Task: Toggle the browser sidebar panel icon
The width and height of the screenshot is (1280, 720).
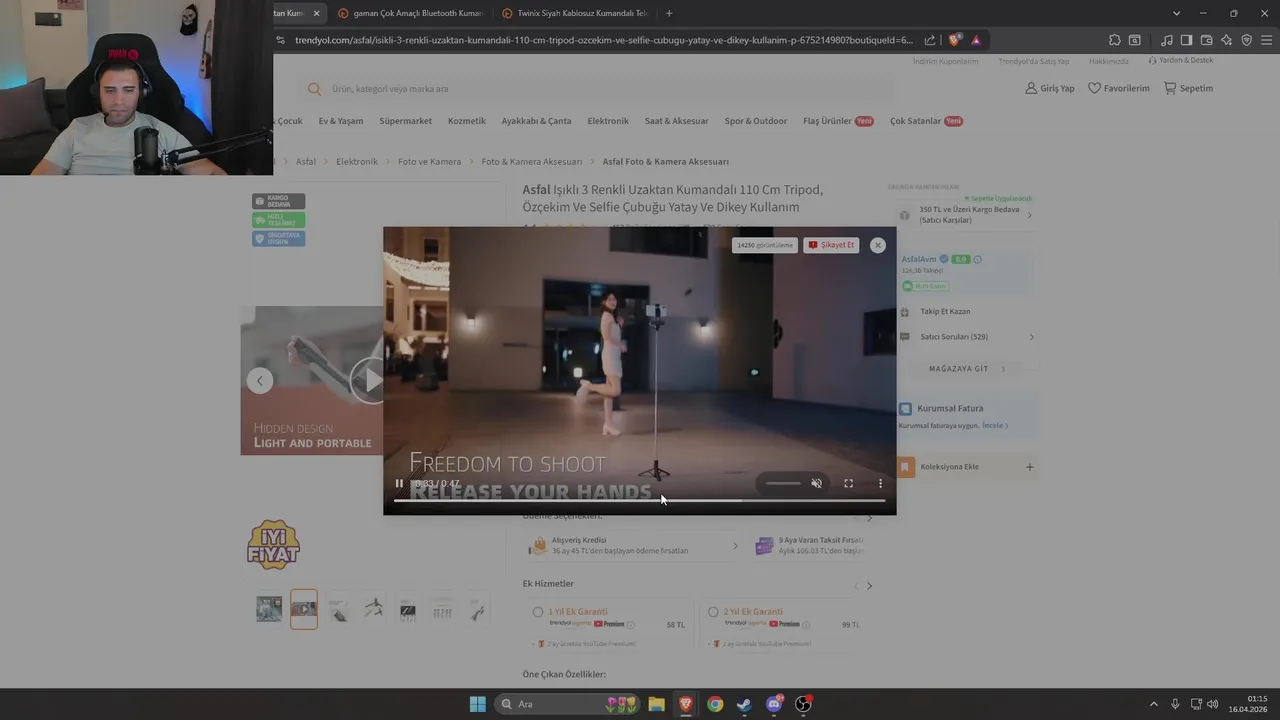Action: (1186, 40)
